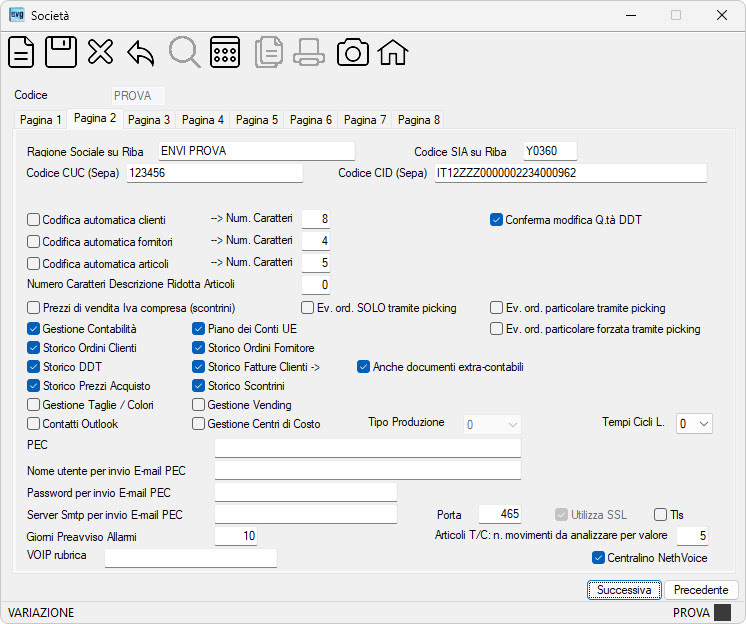
Task: Click the Codice SIA su Riba field
Action: click(550, 151)
